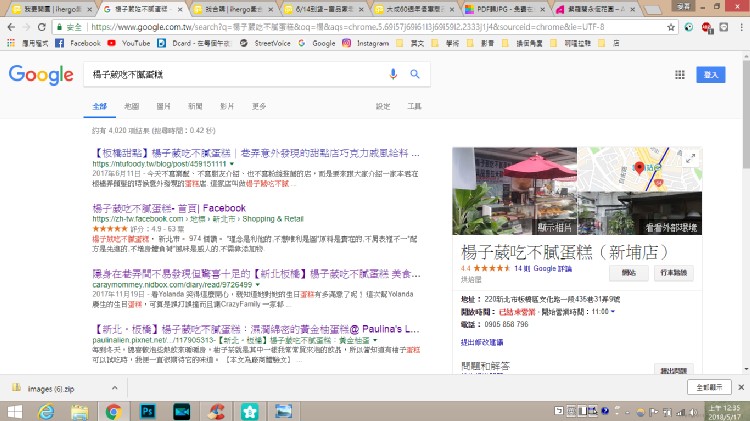
Task: Open File Explorer from taskbar
Action: [79, 411]
